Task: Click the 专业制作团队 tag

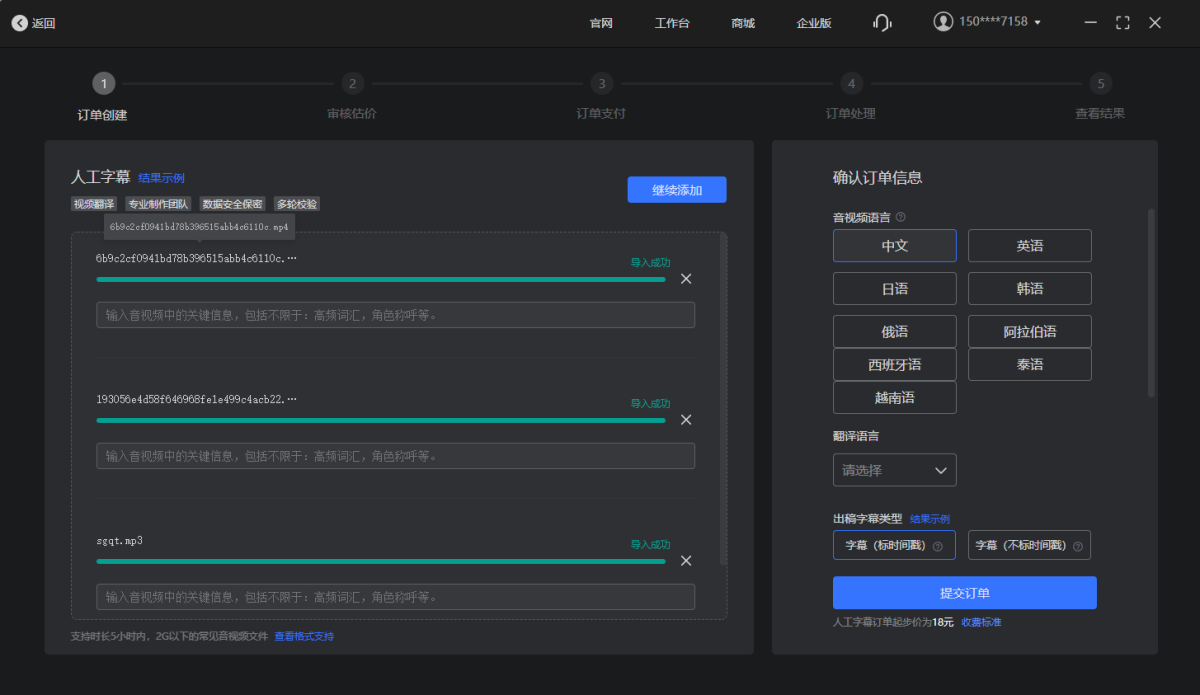Action: 158,204
